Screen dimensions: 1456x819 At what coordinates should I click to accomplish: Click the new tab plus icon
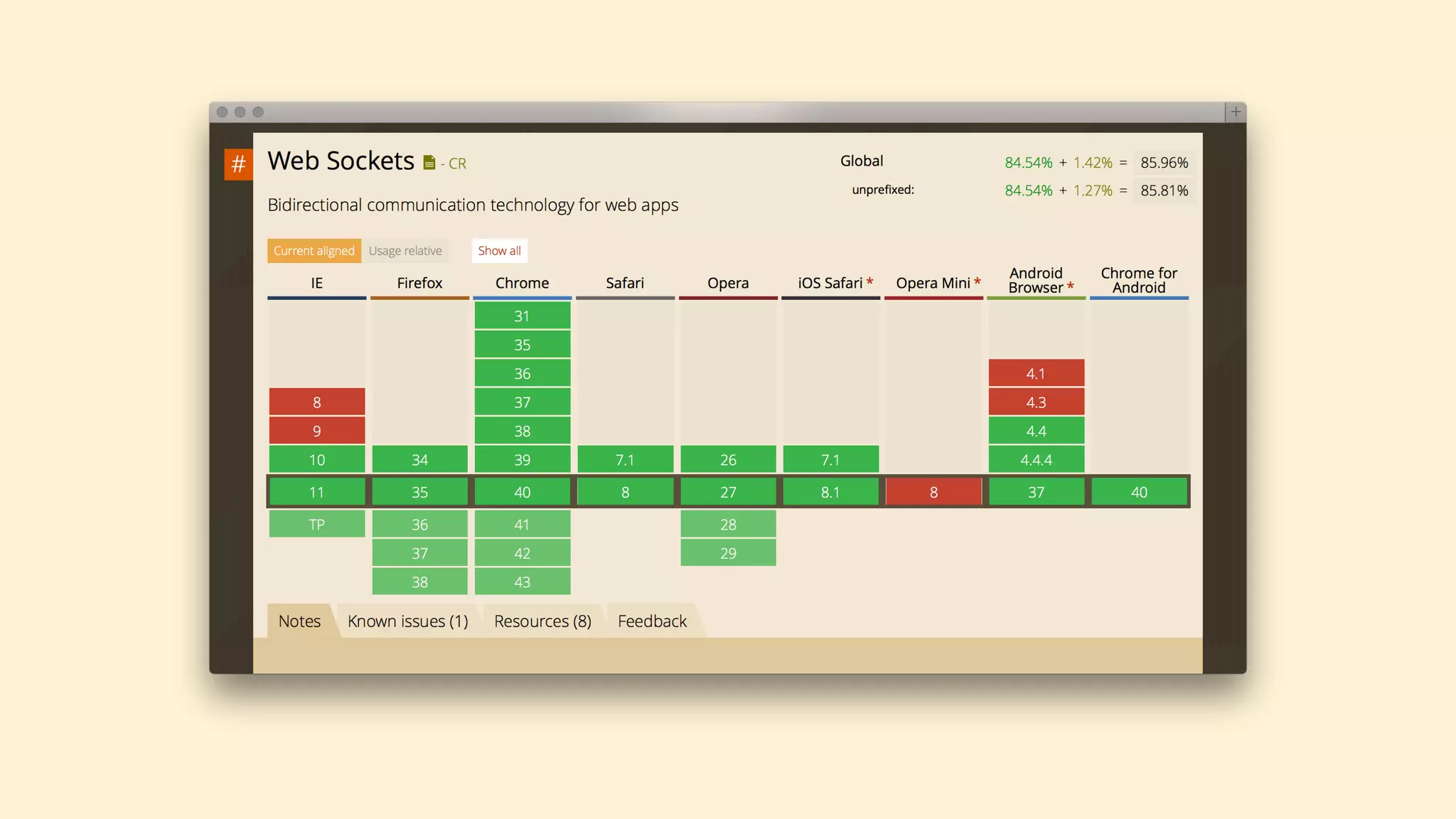(1236, 112)
